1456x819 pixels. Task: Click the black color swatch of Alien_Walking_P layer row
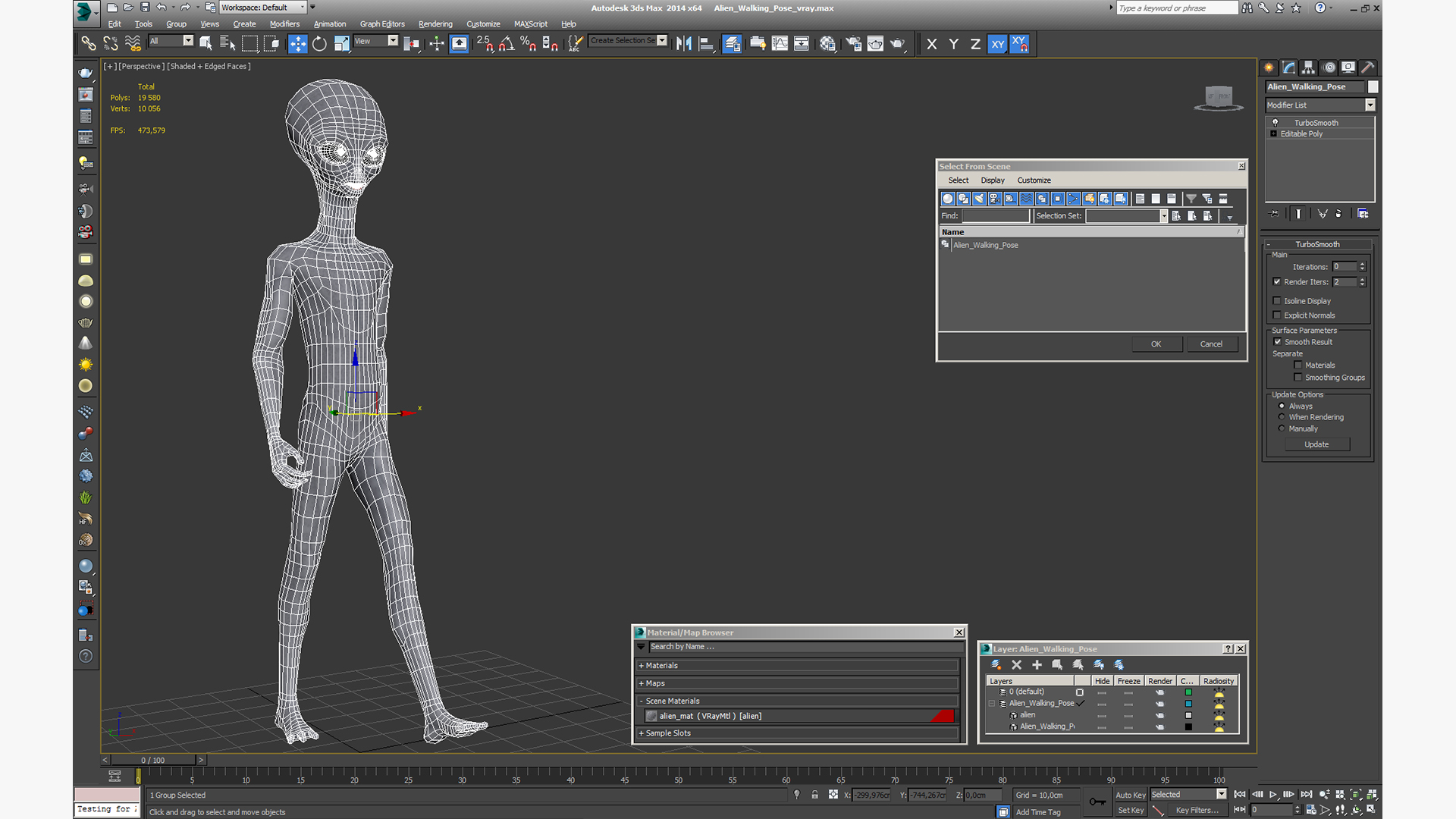pyautogui.click(x=1188, y=726)
